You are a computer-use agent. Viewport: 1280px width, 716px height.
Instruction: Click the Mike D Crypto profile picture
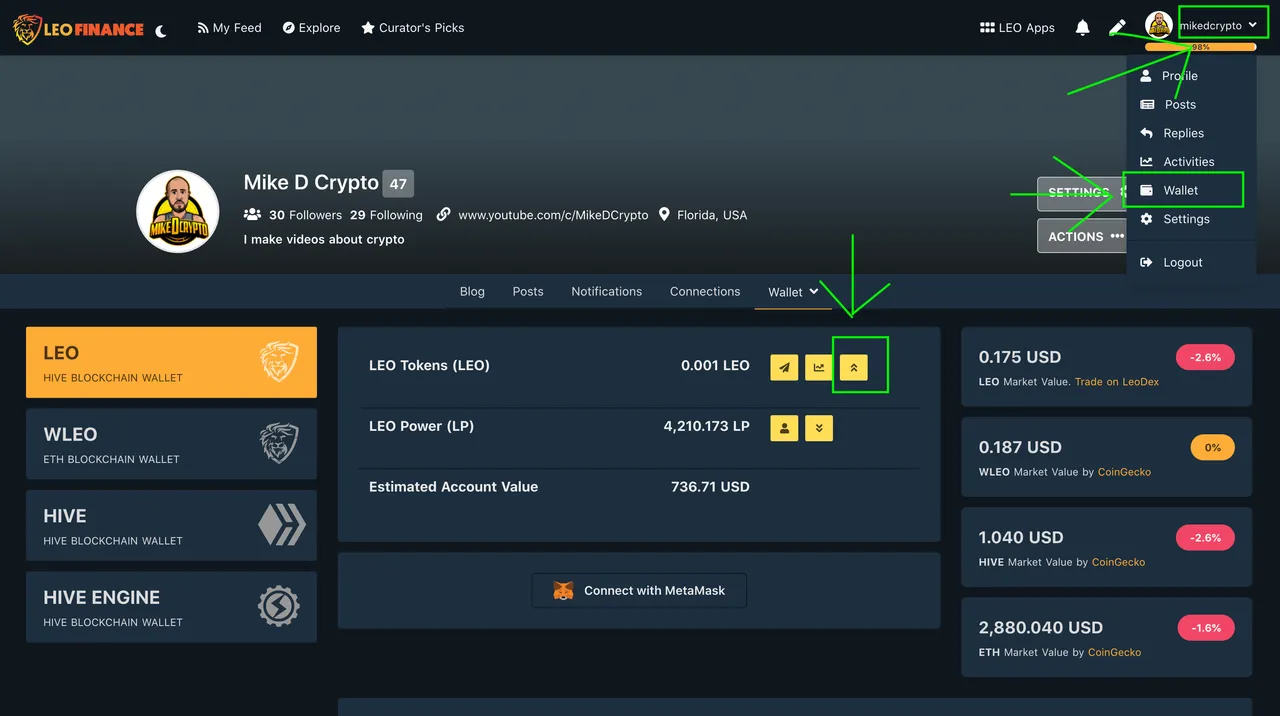tap(178, 211)
